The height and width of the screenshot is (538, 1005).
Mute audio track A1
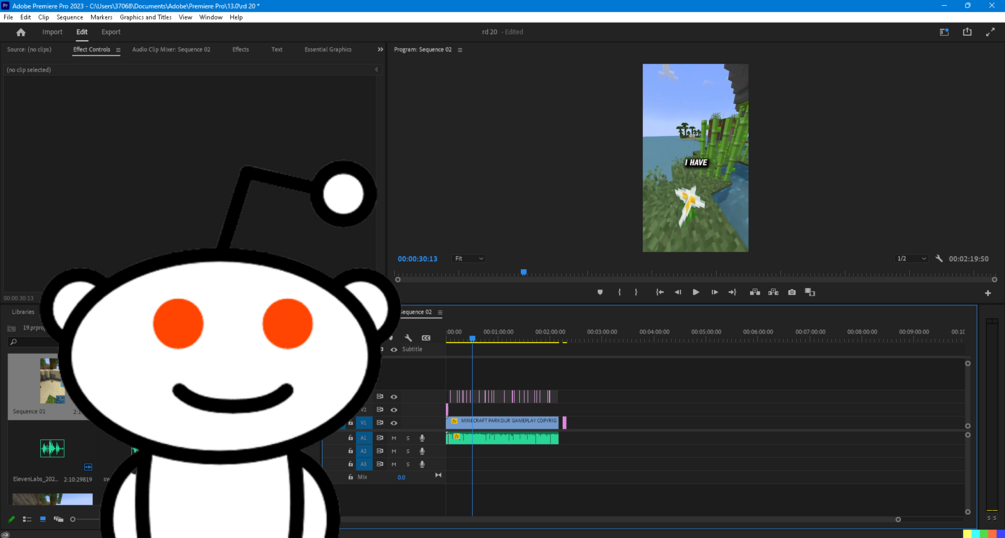point(394,438)
